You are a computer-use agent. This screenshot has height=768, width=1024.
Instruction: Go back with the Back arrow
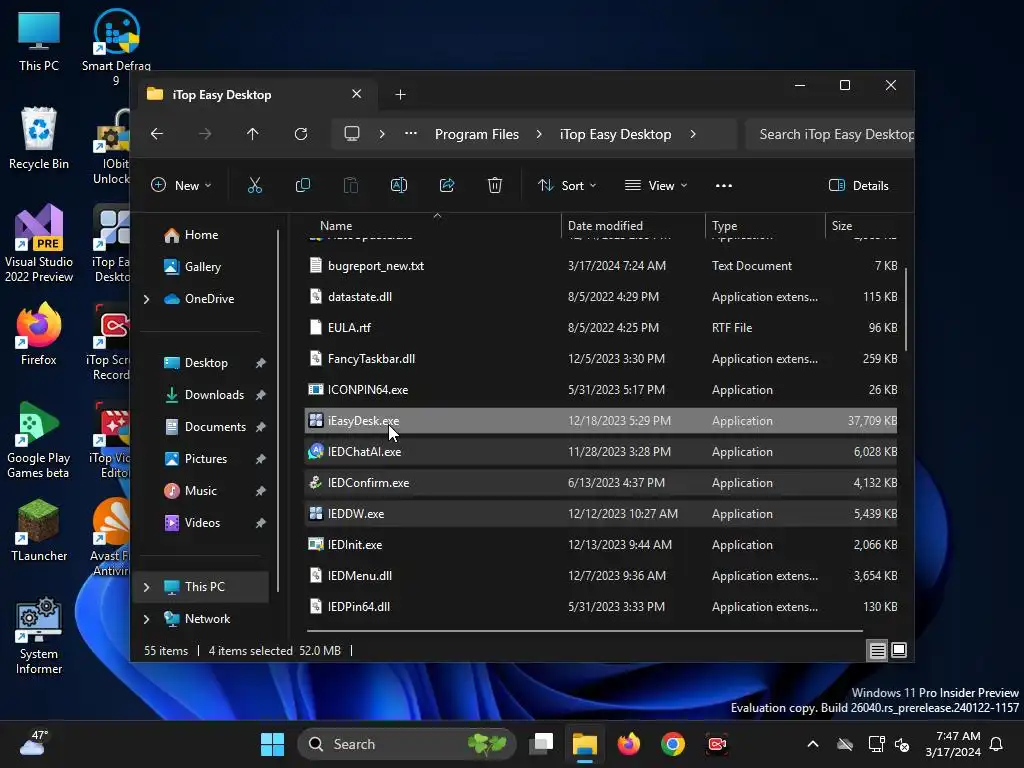157,134
